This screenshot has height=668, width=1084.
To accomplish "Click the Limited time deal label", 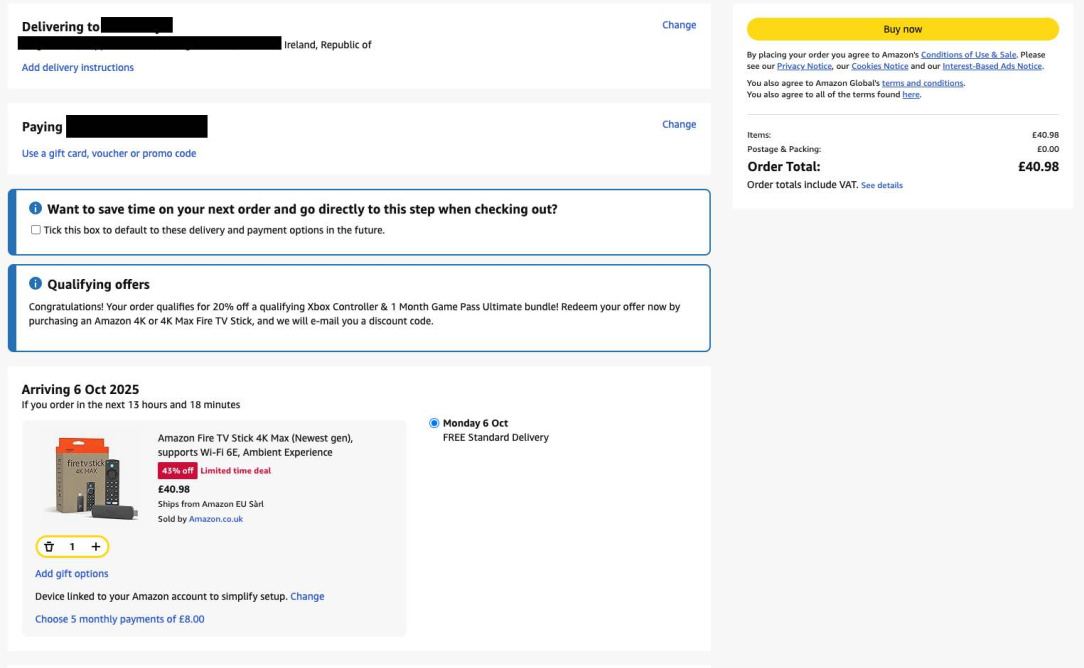I will coord(236,470).
